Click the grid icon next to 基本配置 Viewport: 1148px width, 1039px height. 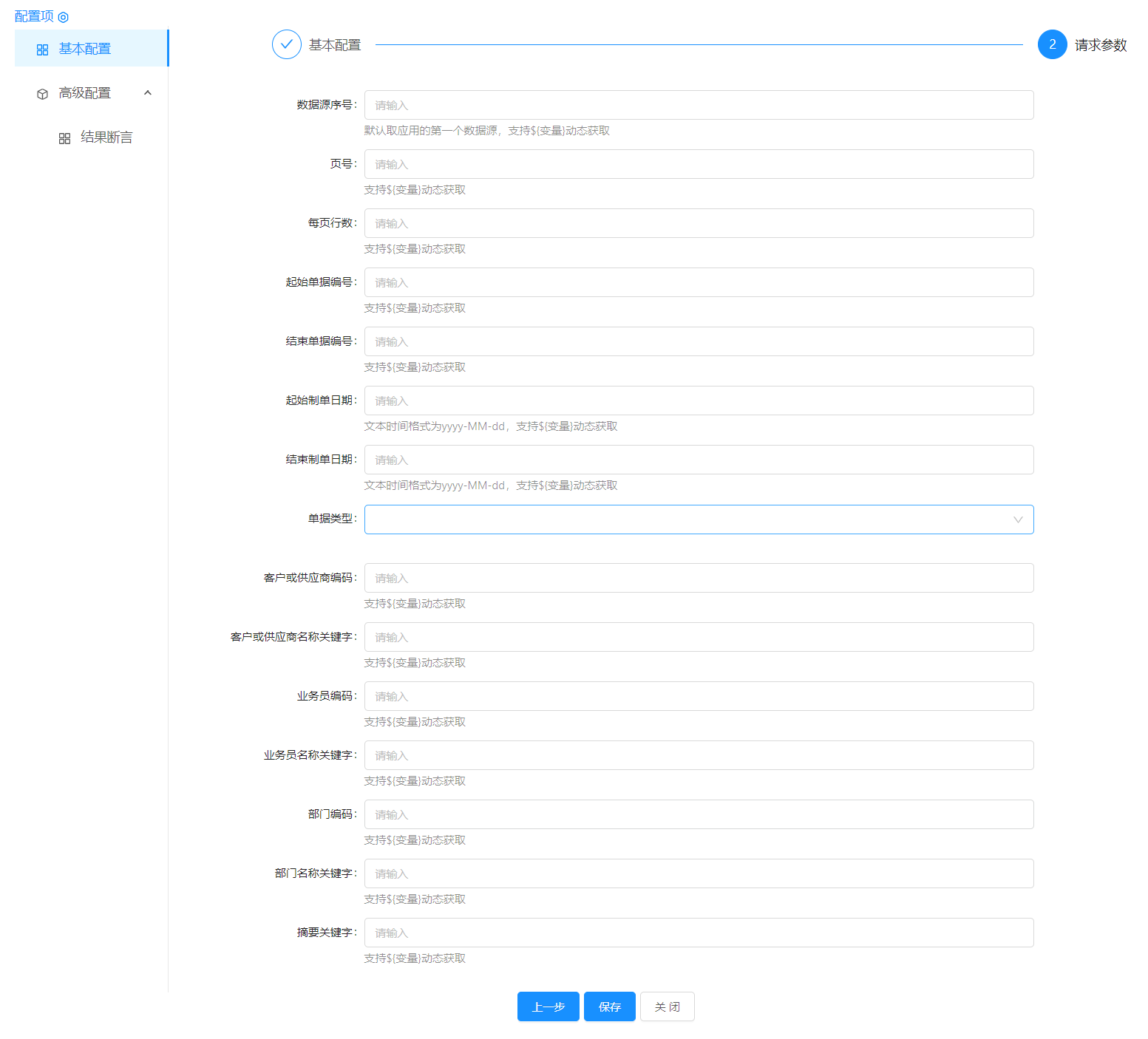(x=43, y=50)
